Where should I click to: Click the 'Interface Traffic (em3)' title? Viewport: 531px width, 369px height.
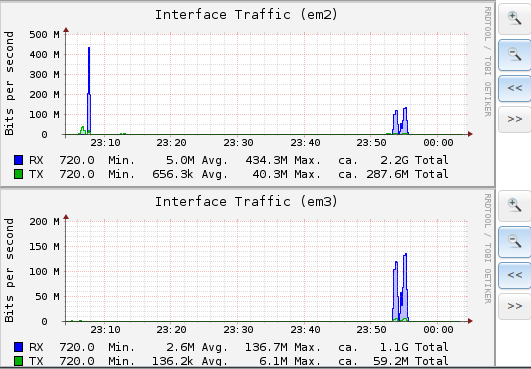247,202
